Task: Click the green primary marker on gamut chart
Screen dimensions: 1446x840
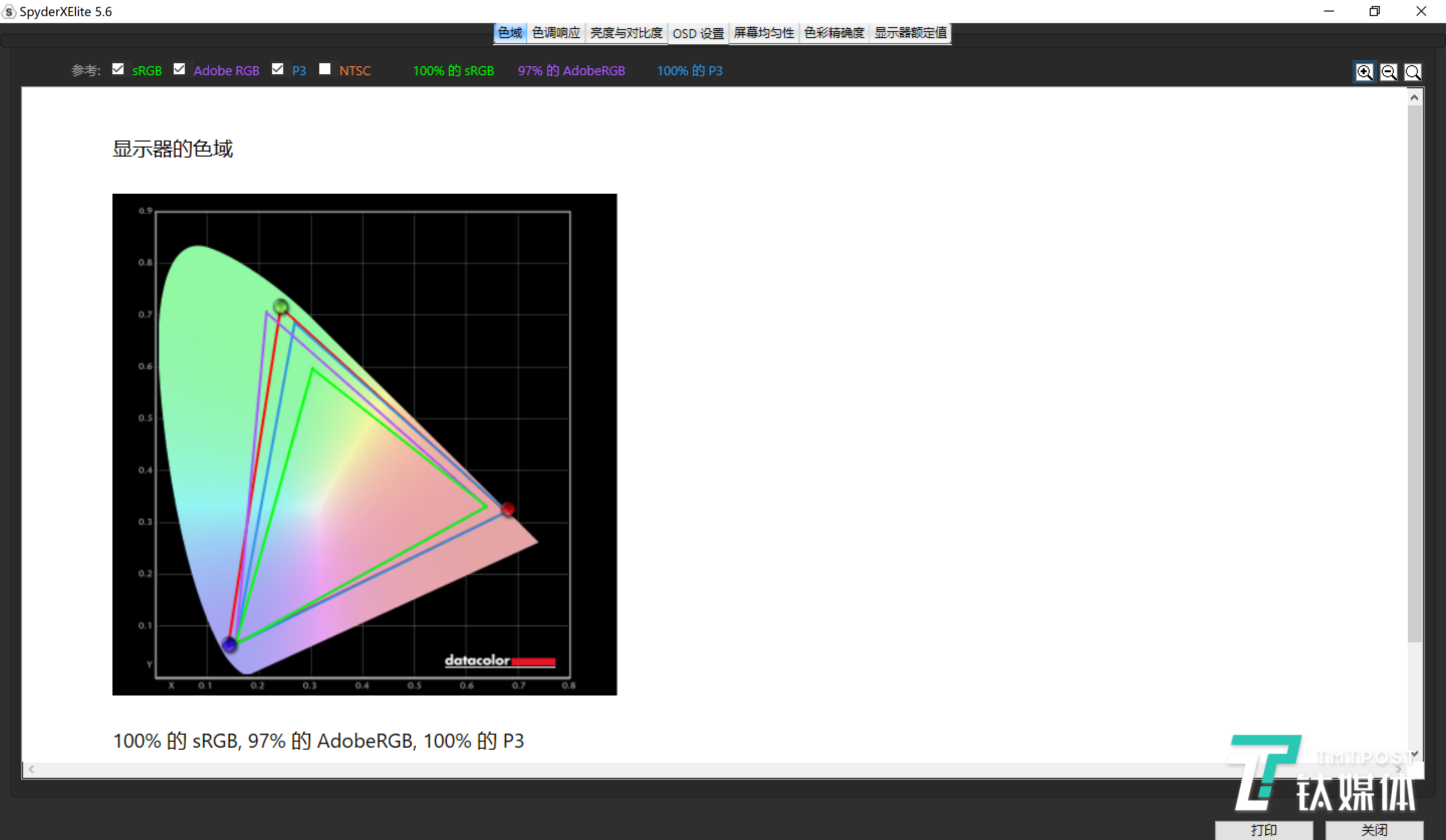Action: coord(281,307)
